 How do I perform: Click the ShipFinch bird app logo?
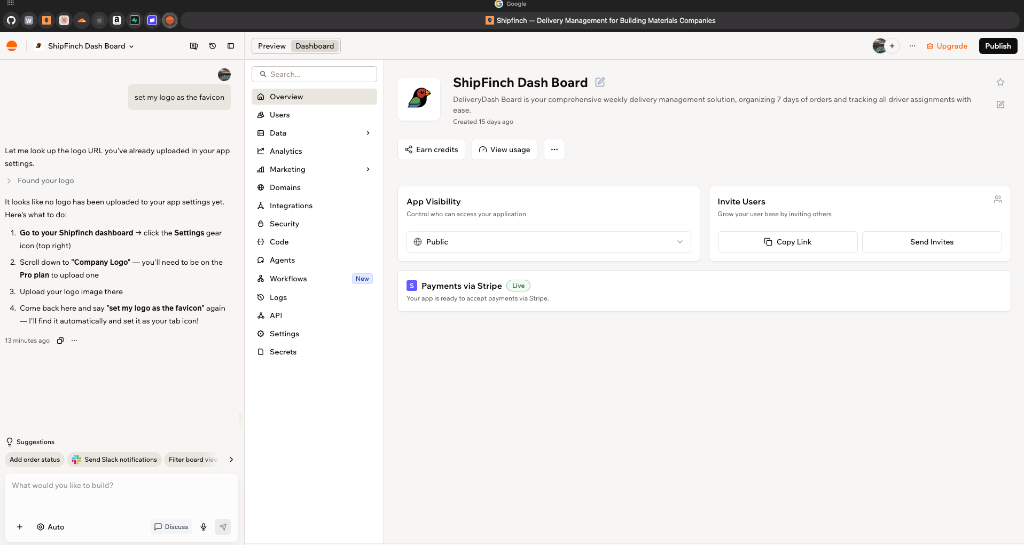pyautogui.click(x=419, y=99)
